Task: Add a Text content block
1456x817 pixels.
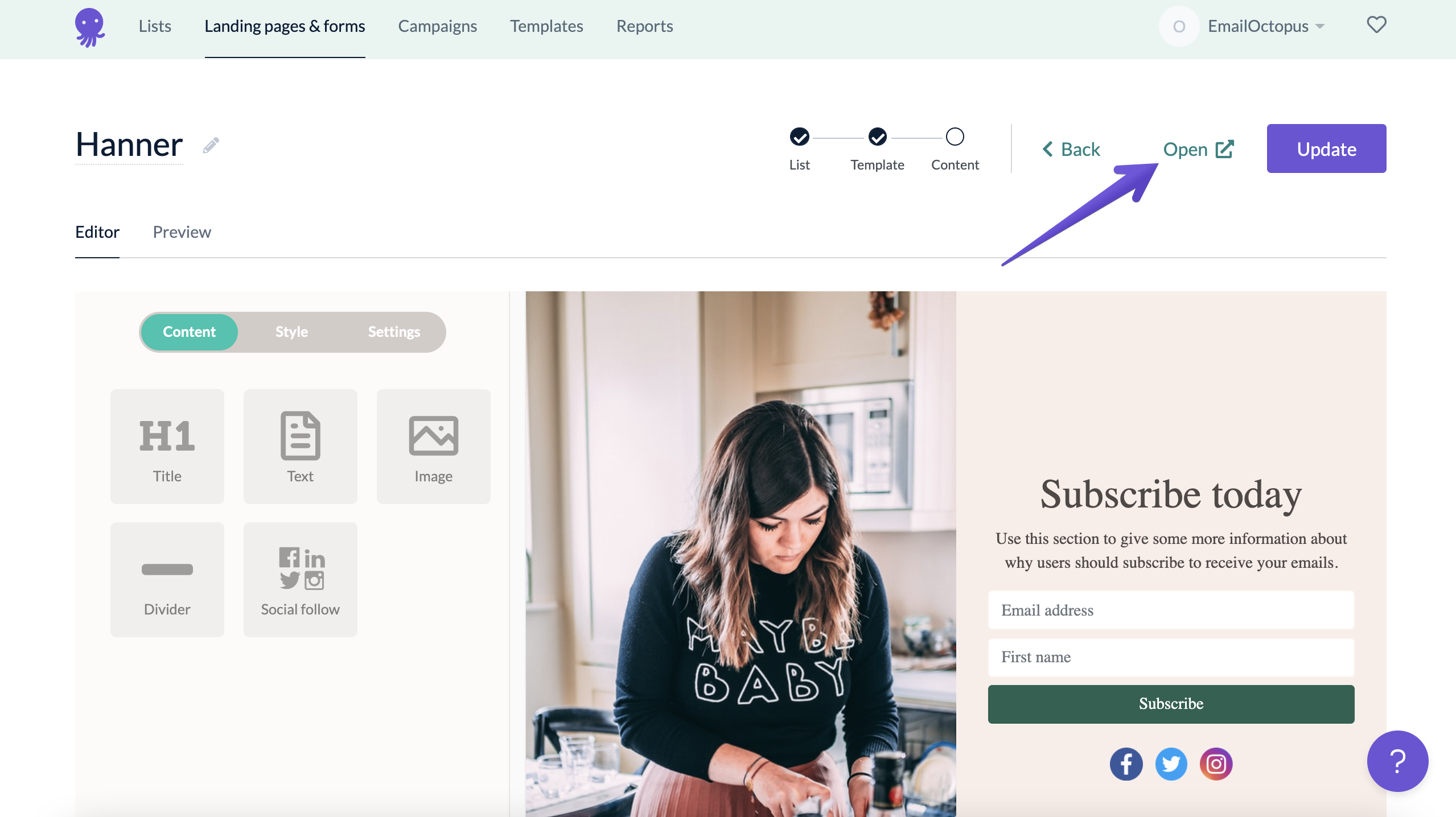Action: (x=301, y=447)
